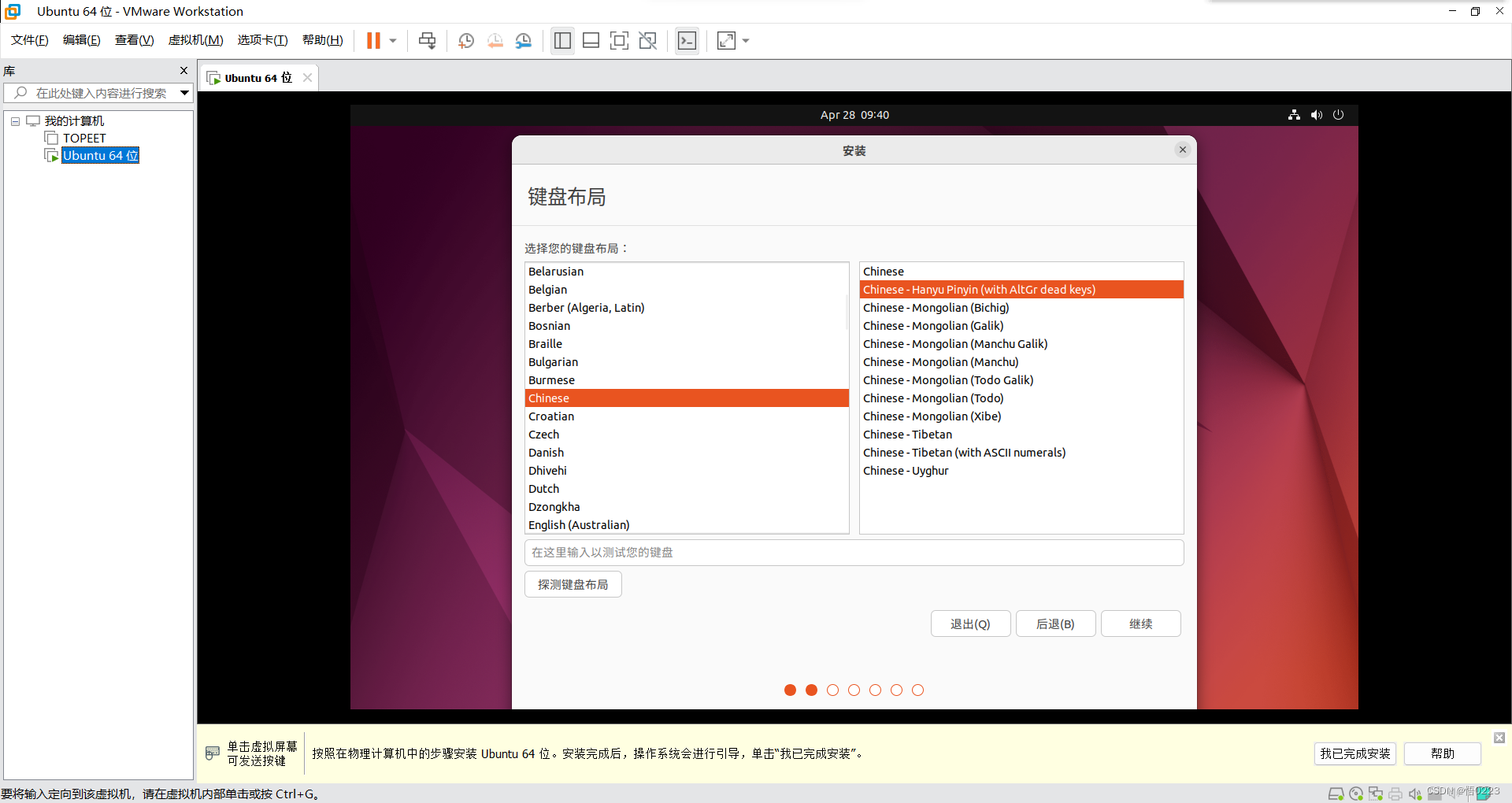Screen dimensions: 1512x803
Task: Click the keyboard icon in the hint bar
Action: [213, 753]
